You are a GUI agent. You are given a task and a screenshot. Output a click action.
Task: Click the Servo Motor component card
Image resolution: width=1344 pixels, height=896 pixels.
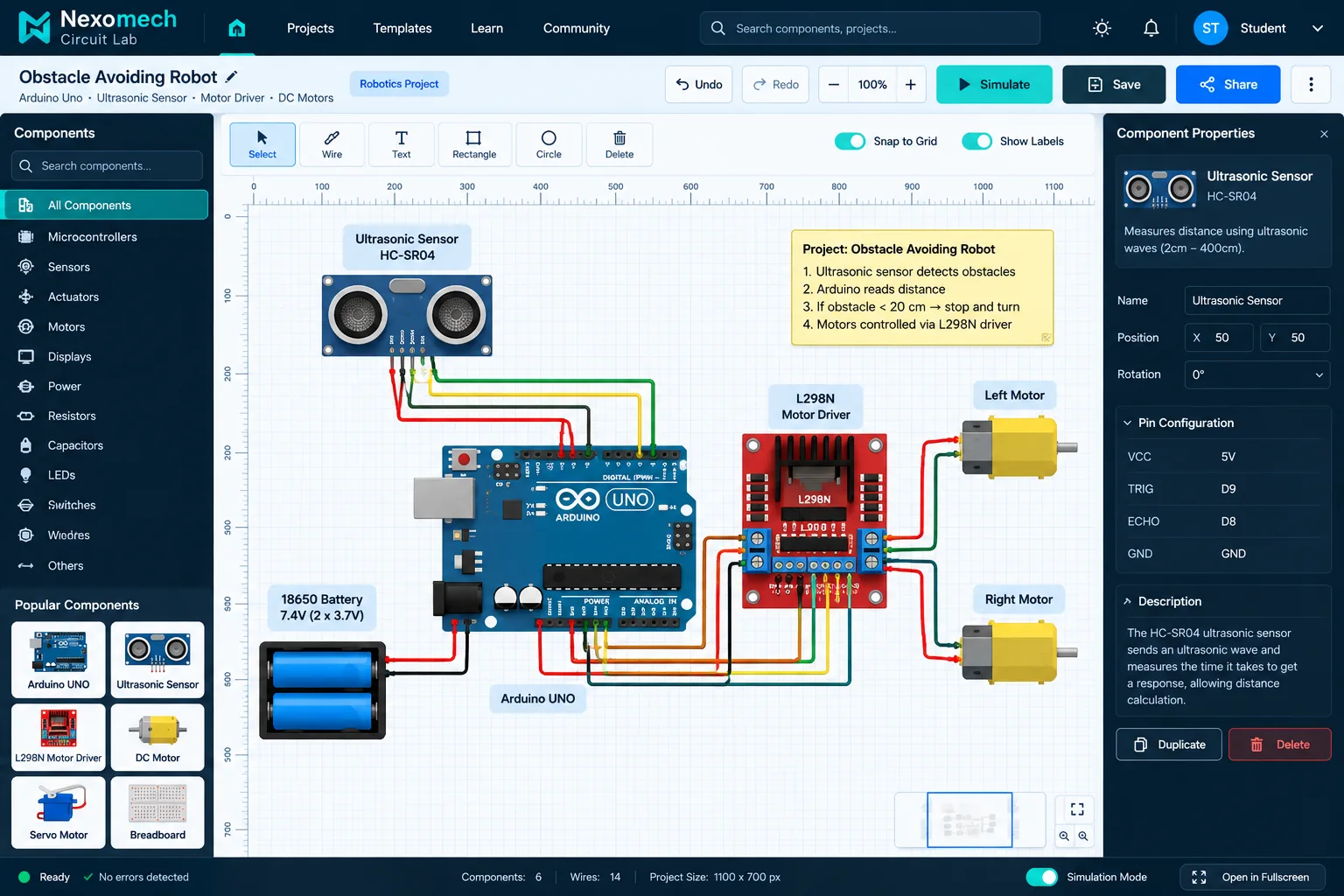pos(59,813)
